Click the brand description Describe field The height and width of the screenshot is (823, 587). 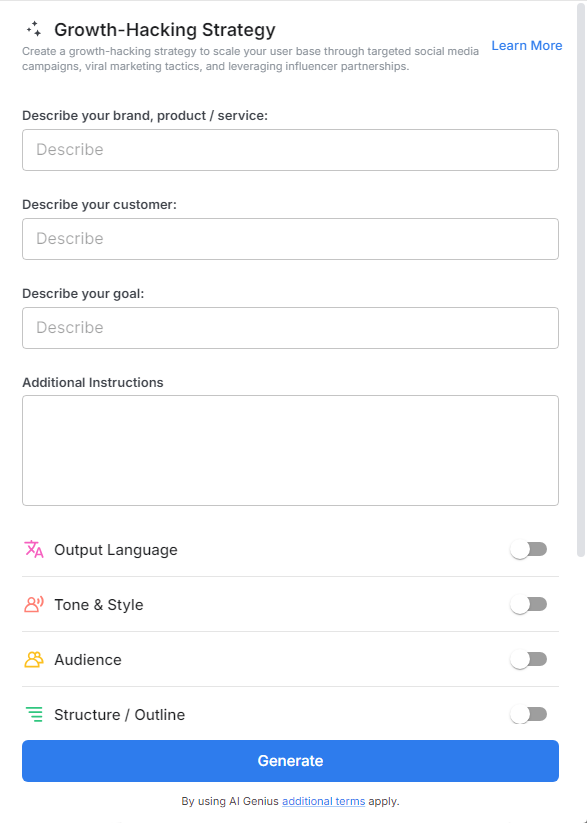coord(290,149)
